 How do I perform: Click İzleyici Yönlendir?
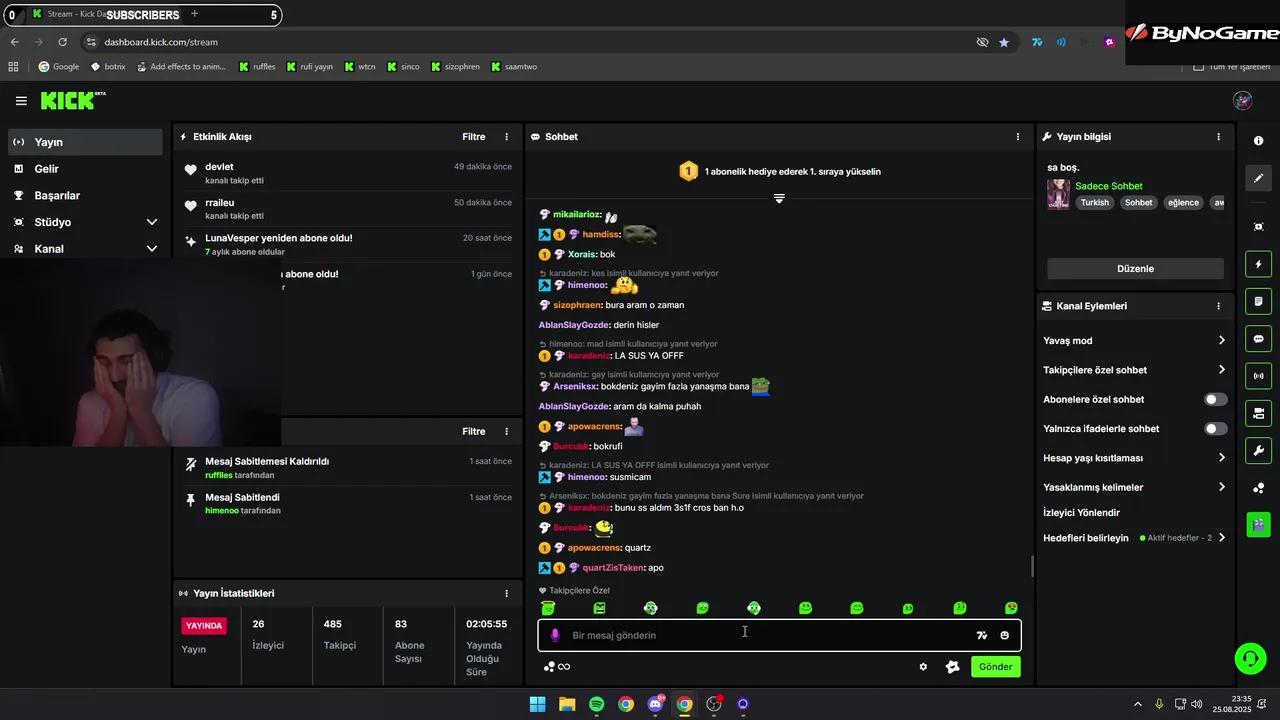click(1081, 513)
